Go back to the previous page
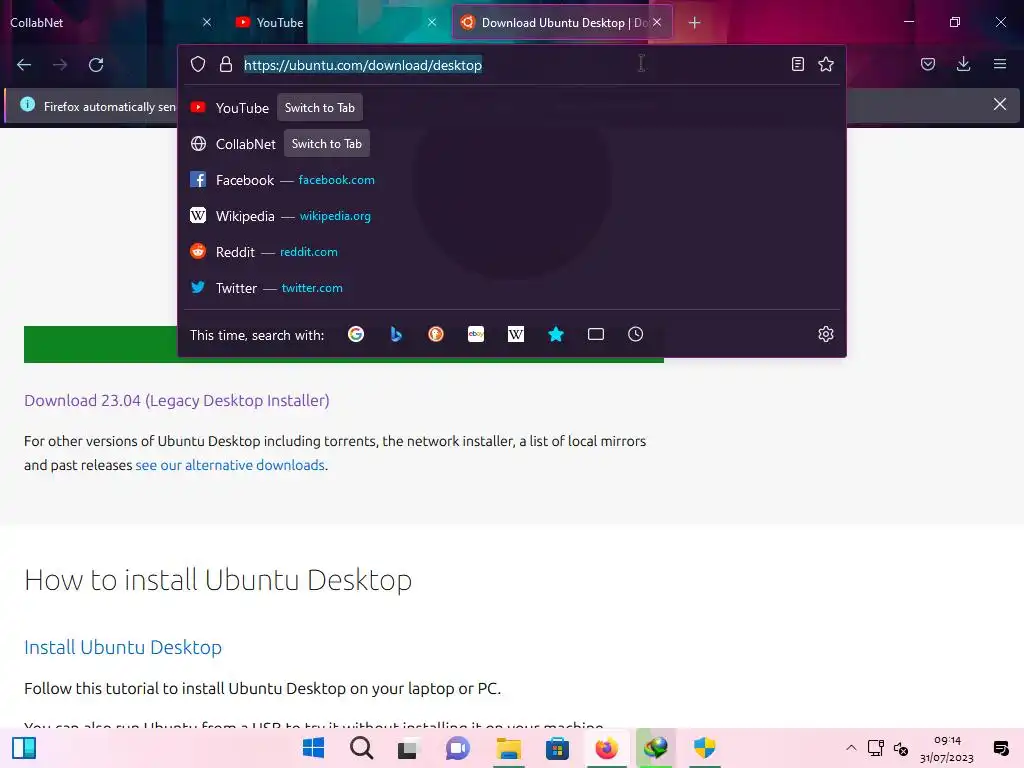The image size is (1024, 768). point(24,65)
